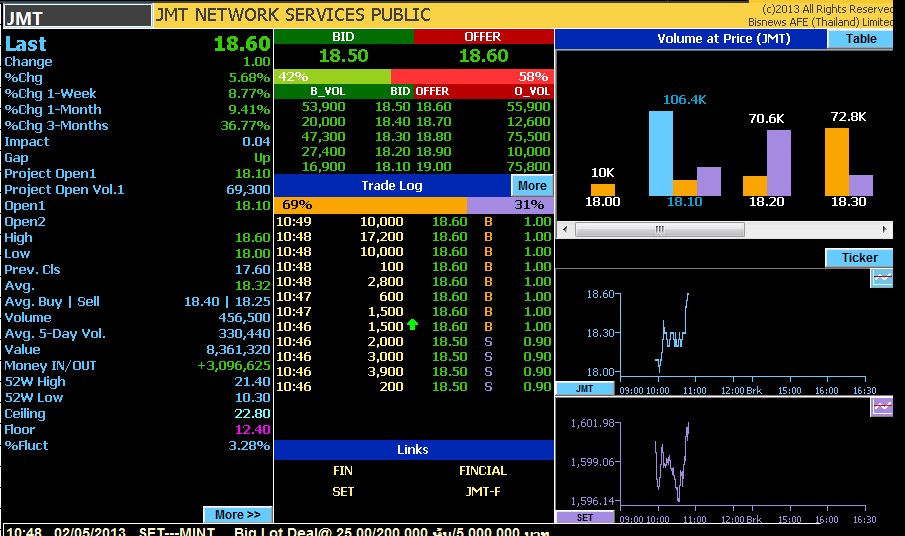The image size is (905, 536).
Task: Click the 10:46 trade of 3,900 shares
Action: (413, 372)
